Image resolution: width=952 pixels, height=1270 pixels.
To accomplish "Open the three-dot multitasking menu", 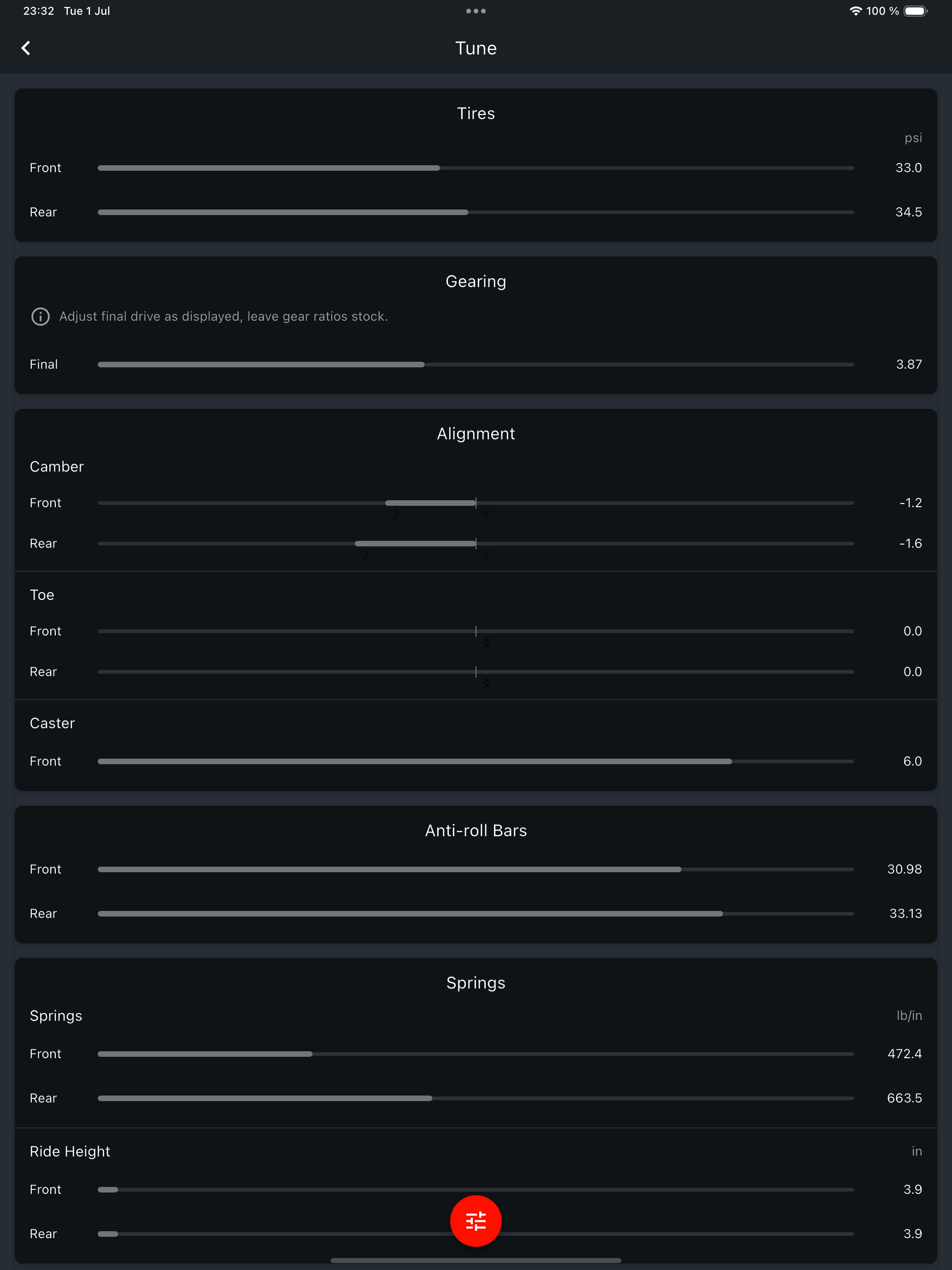I will [476, 11].
